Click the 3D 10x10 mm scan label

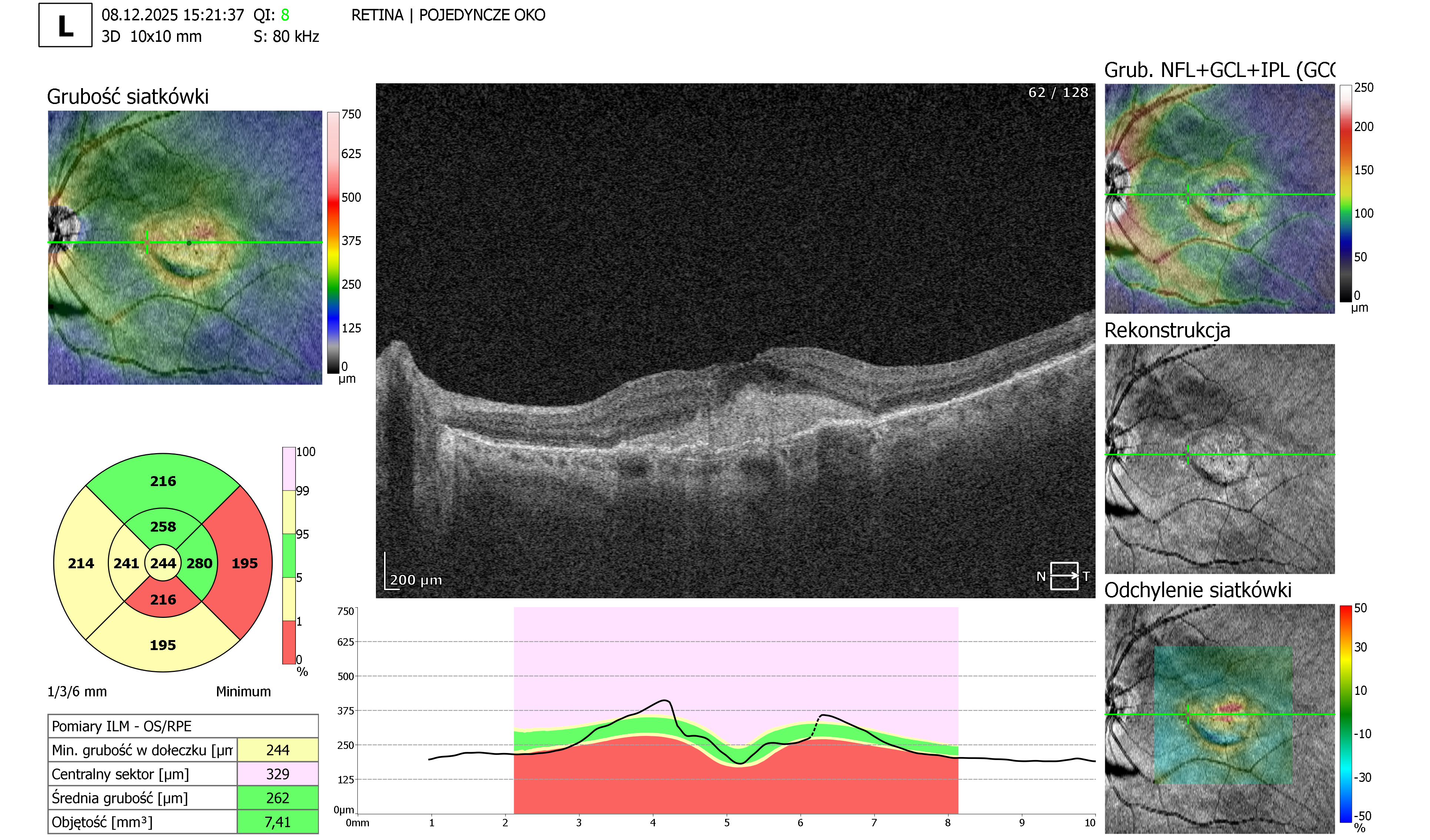(x=151, y=36)
